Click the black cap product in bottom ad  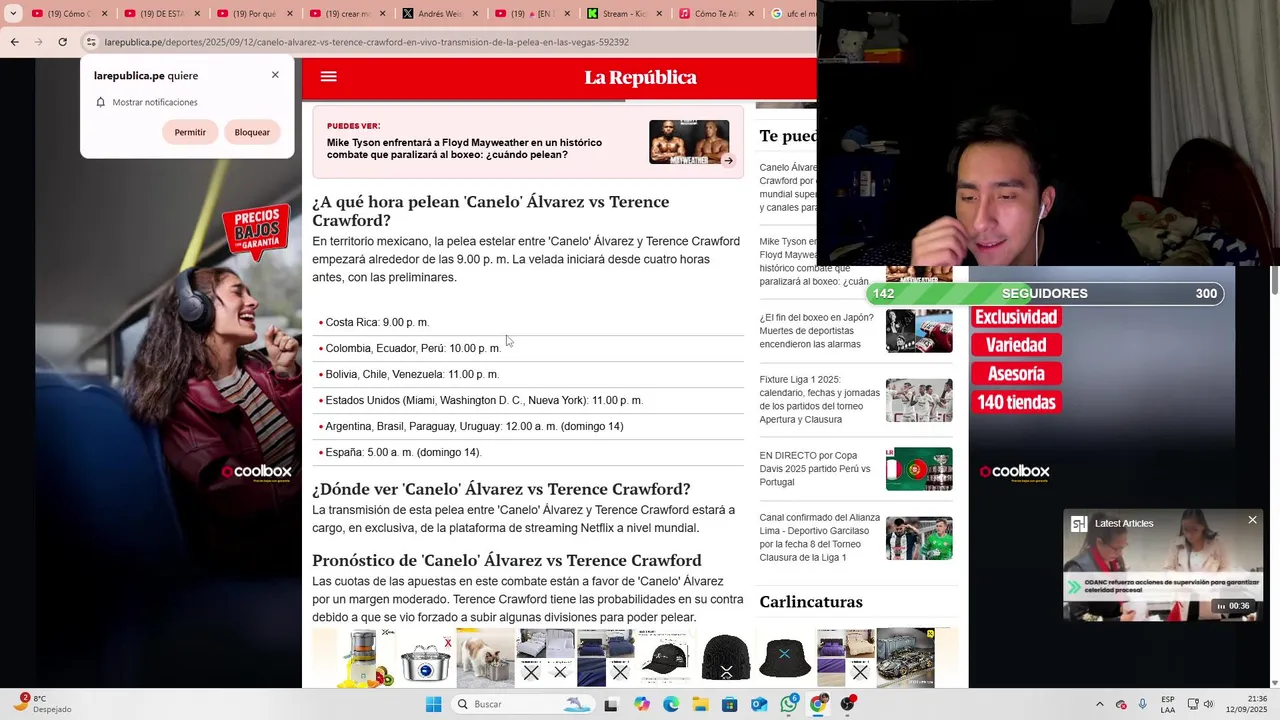coord(665,658)
